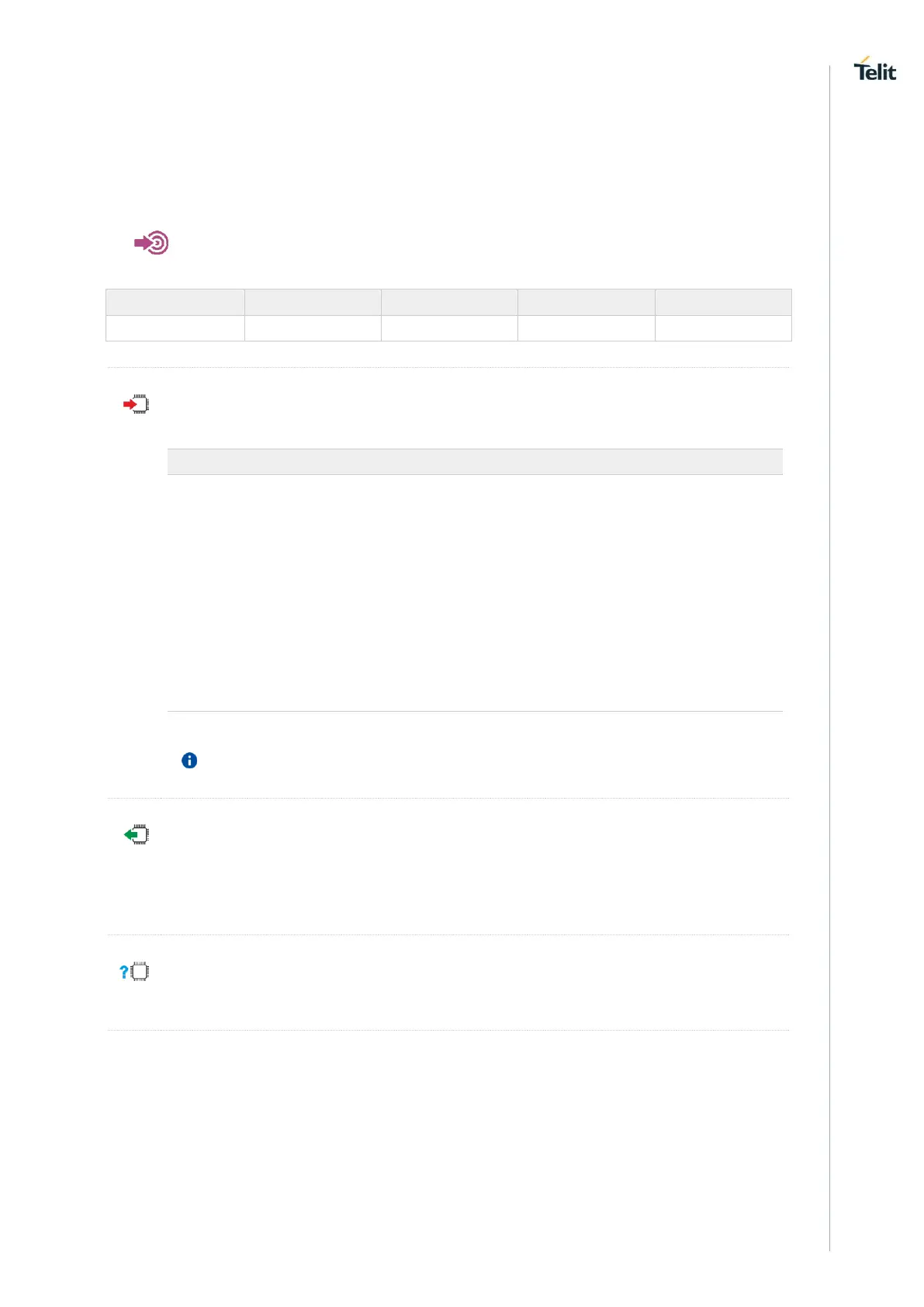
Task: Click the dotted separator below the question chip icon
Action: pos(448,1031)
